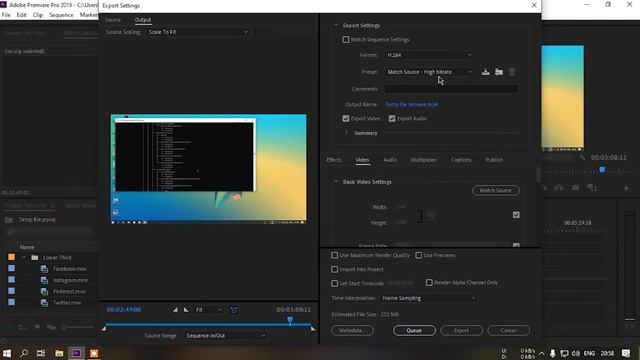Save the current export preset
Screen dimensions: 640x360
485,72
